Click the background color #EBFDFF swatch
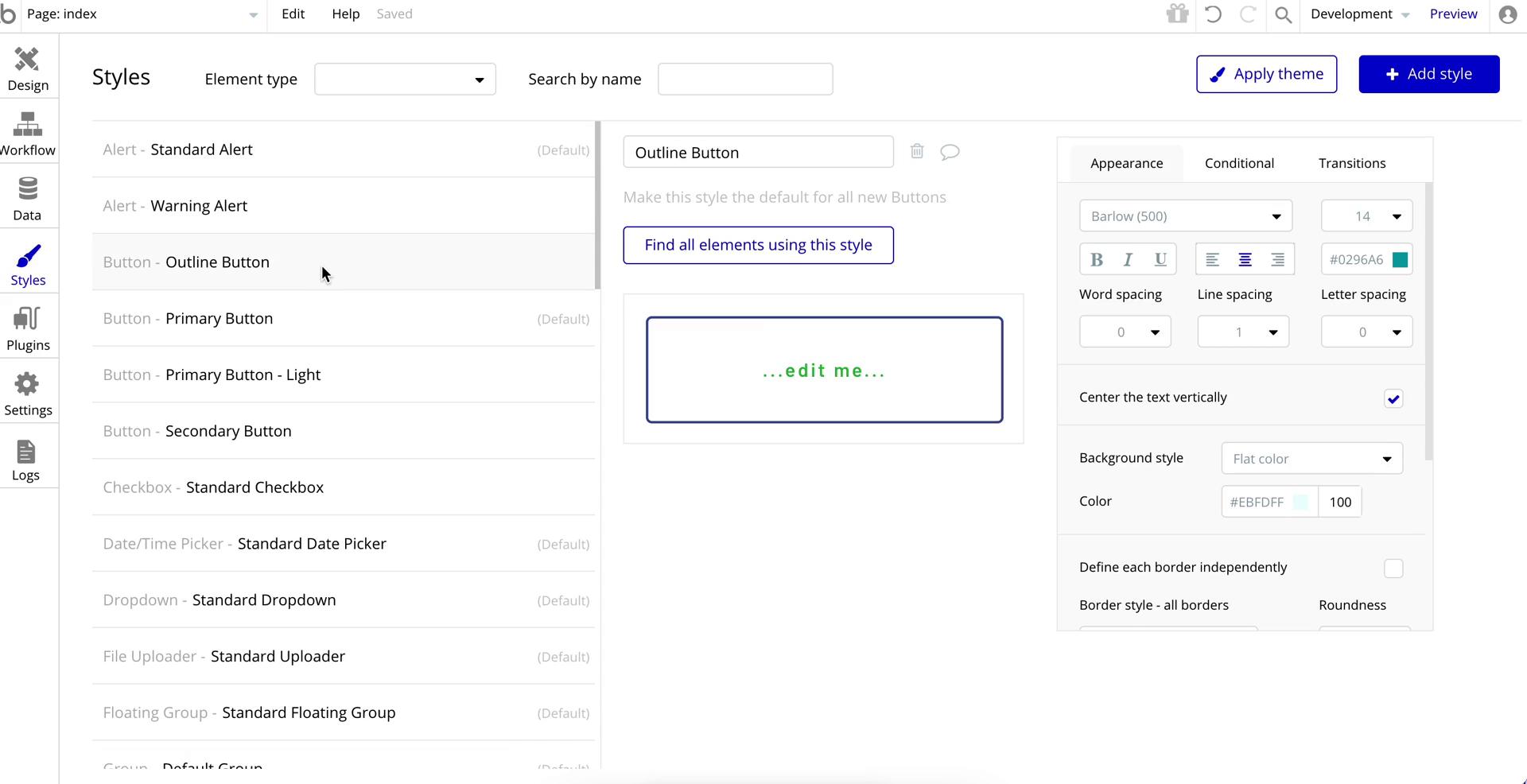 [x=1300, y=502]
